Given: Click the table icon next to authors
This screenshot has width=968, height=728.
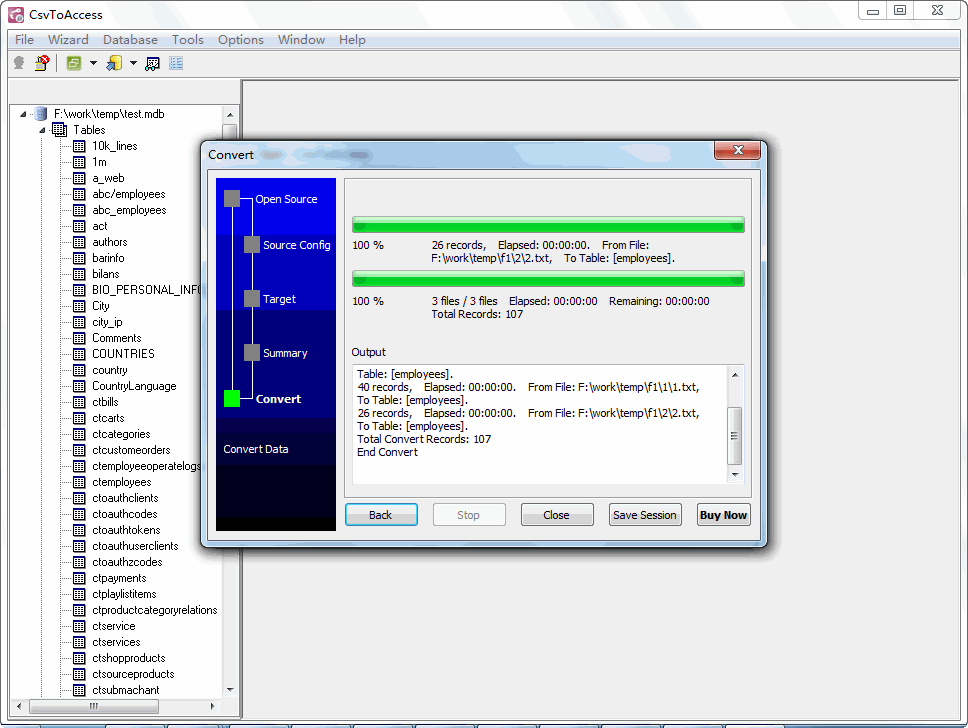Looking at the screenshot, I should (79, 242).
